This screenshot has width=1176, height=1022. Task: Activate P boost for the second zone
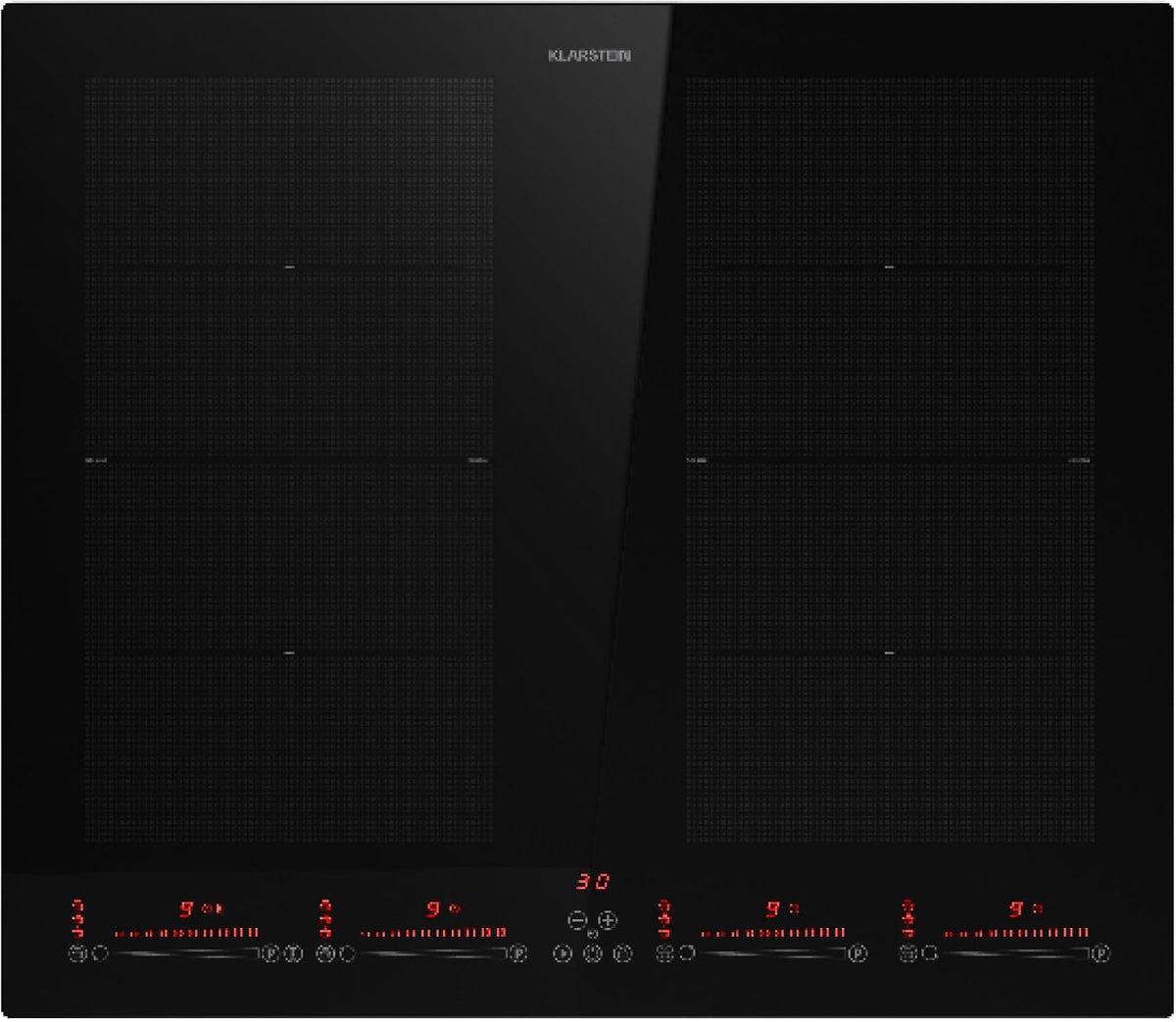[518, 952]
